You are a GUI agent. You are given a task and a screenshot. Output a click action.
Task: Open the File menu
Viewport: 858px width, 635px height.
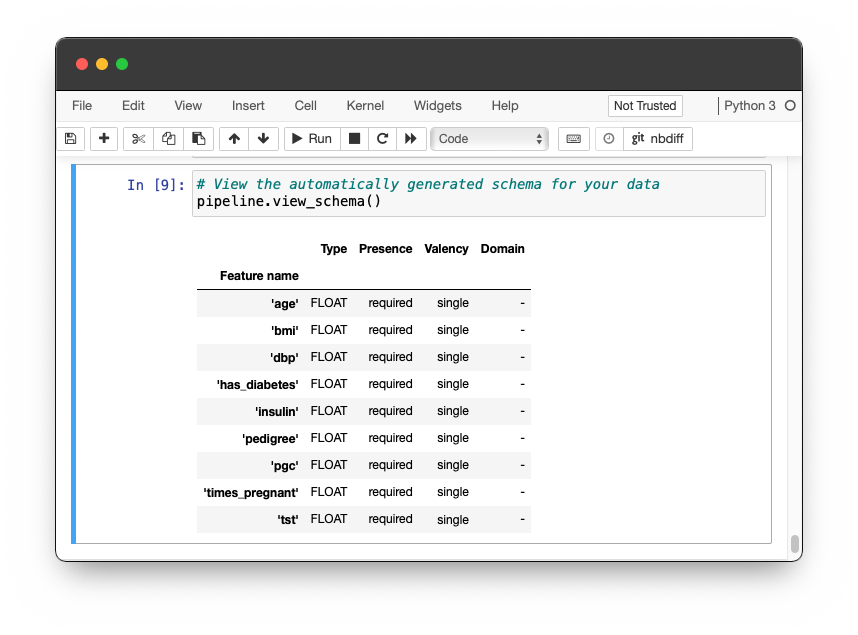(82, 106)
